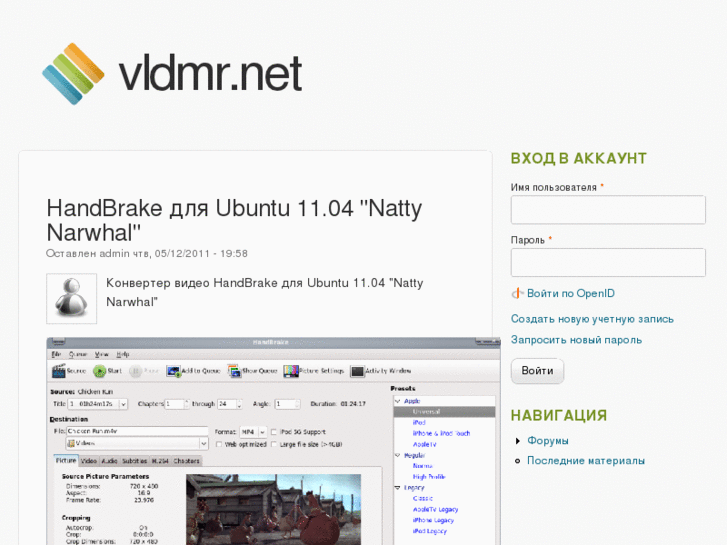
Task: Open the Help menu in HandBrake
Action: tap(122, 354)
